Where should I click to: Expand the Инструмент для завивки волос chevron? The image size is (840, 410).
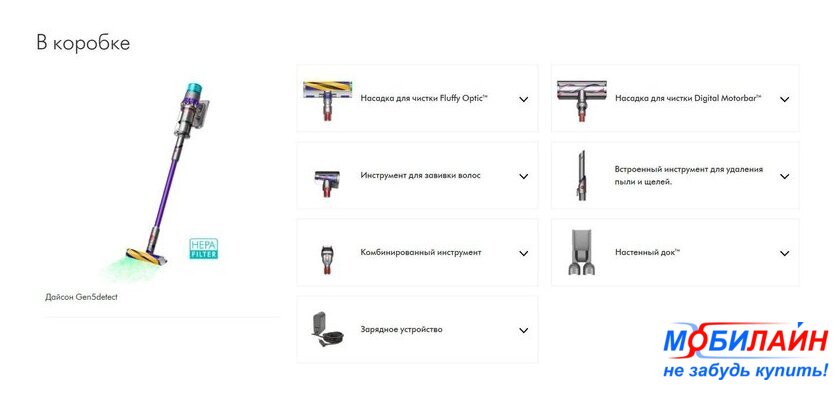(x=524, y=176)
